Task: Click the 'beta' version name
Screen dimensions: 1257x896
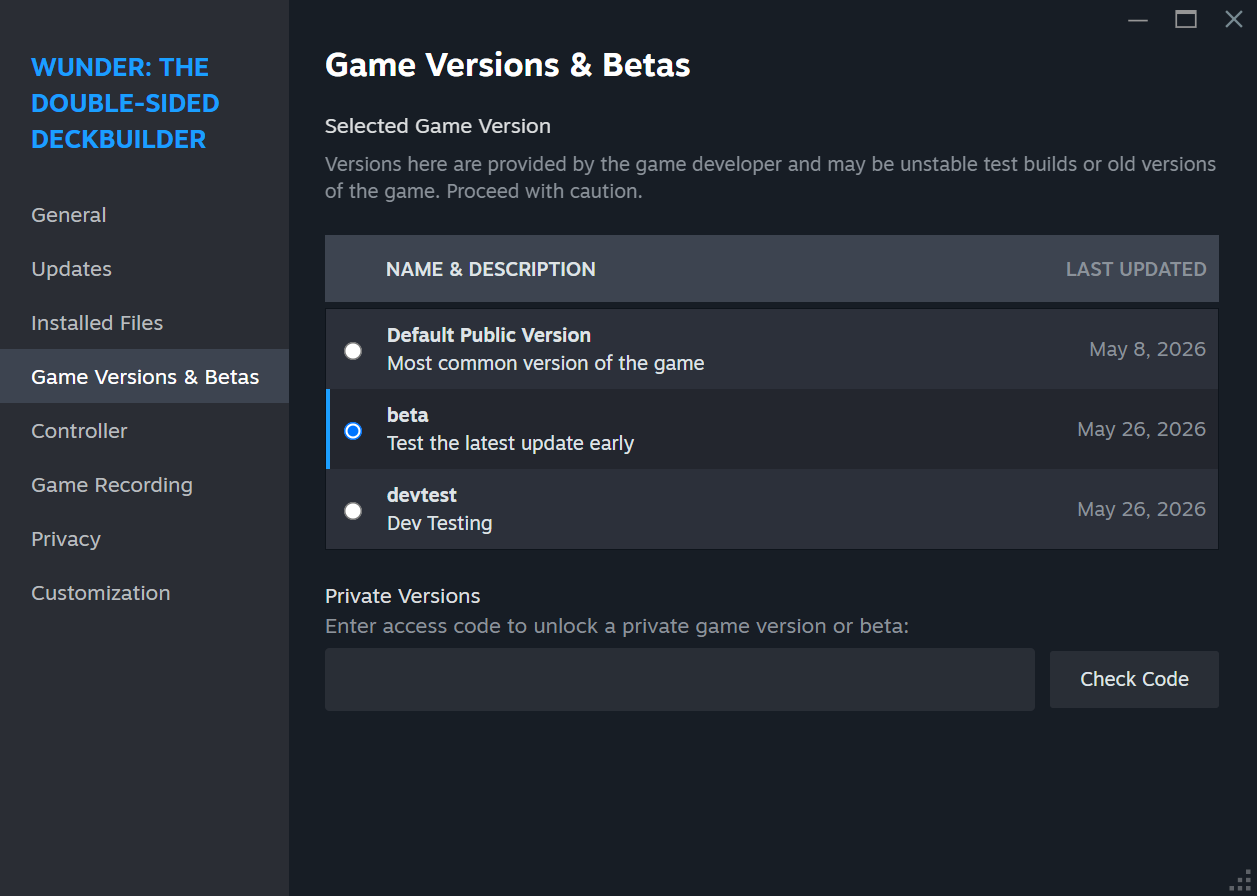Action: click(x=408, y=415)
